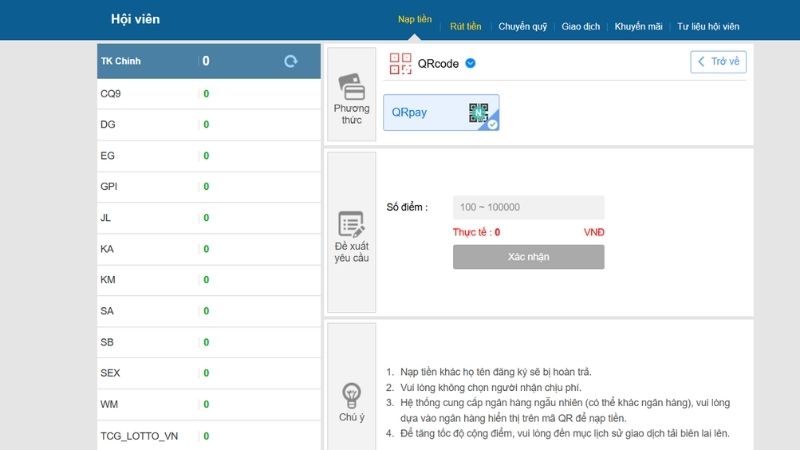Click the QRcode grid icon

(401, 64)
